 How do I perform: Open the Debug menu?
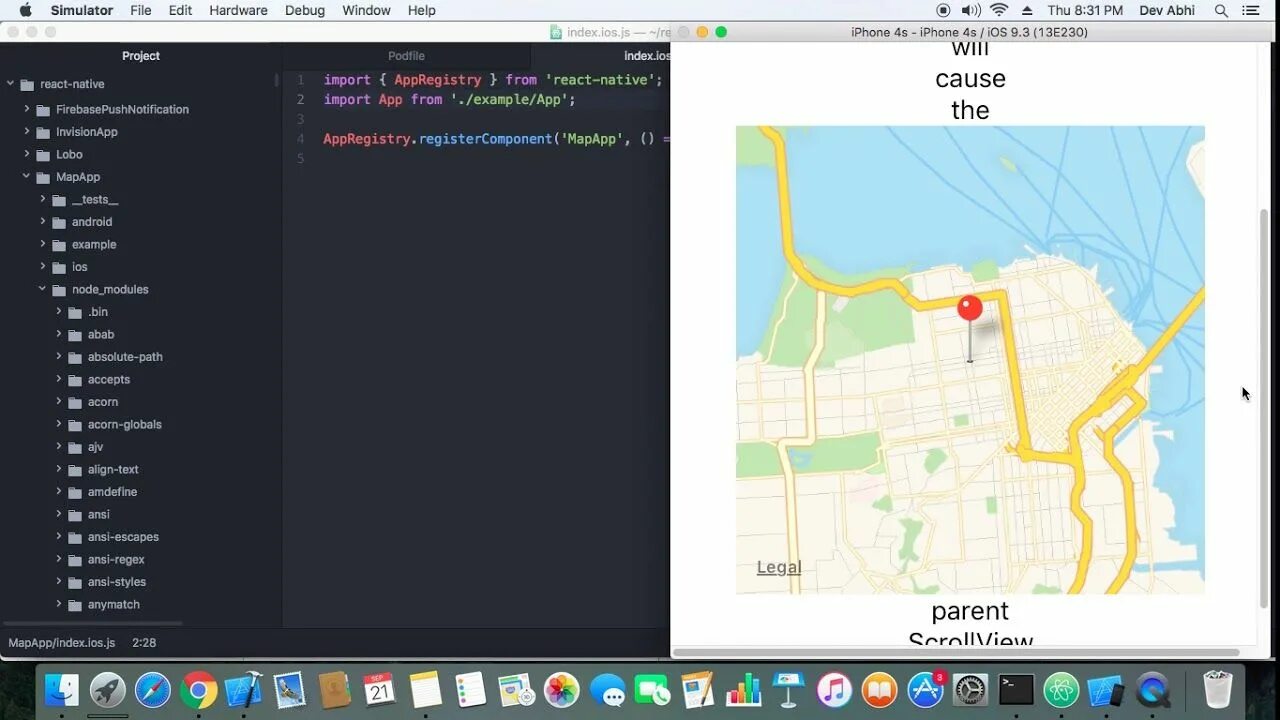tap(305, 10)
